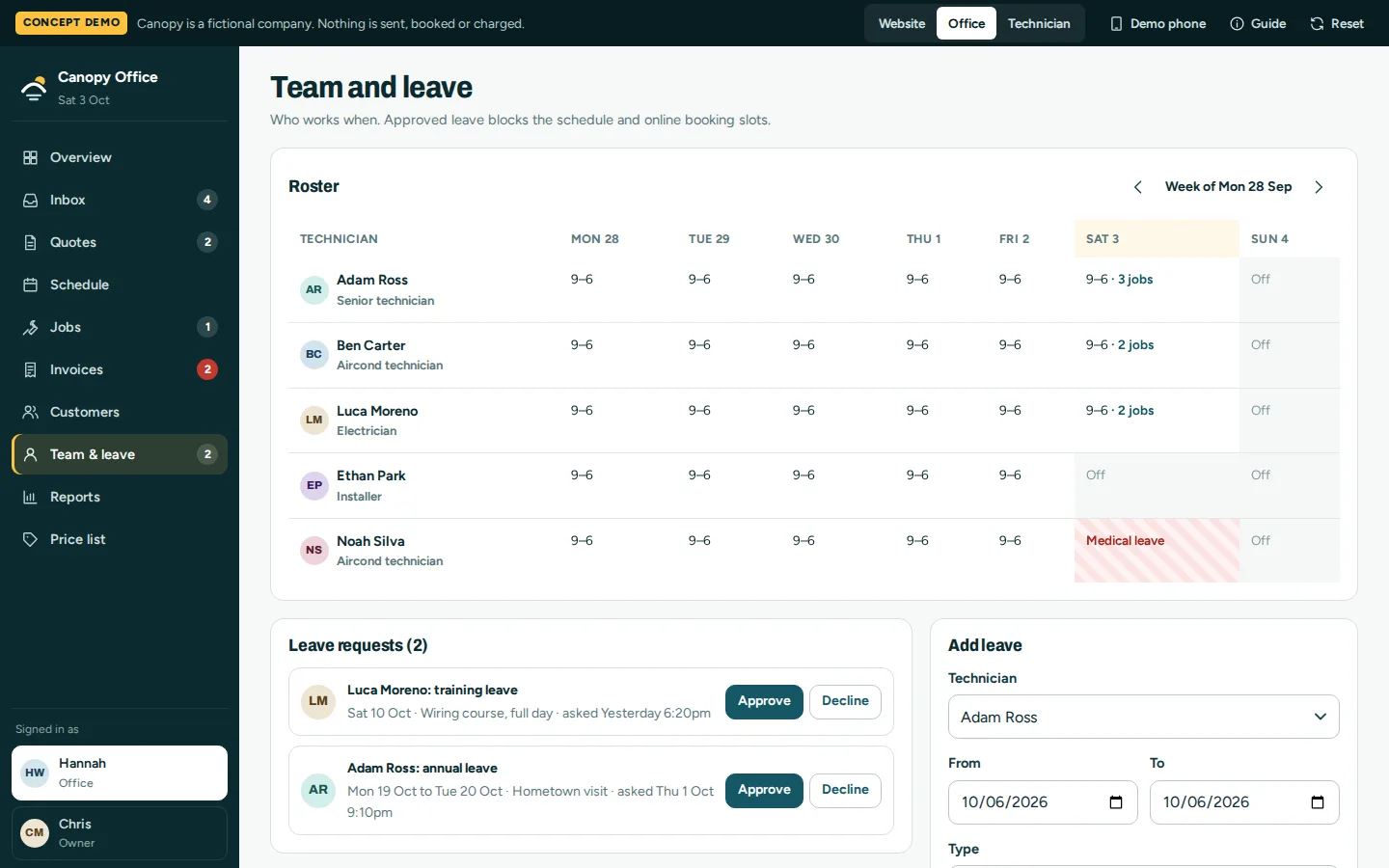The image size is (1389, 868).
Task: Click the Quotes document icon
Action: [31, 242]
